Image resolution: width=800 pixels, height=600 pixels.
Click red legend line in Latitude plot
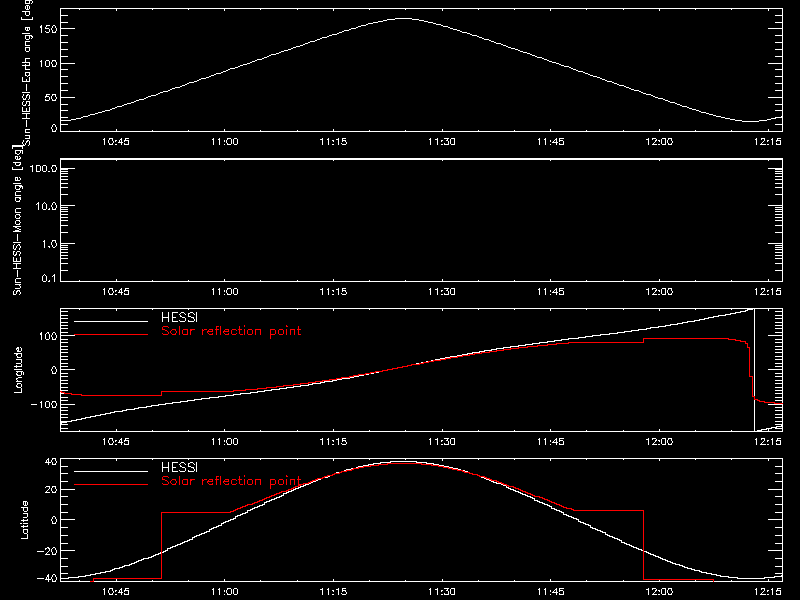[111, 485]
